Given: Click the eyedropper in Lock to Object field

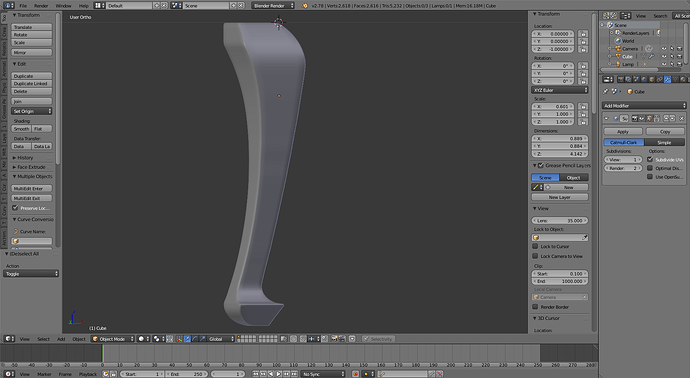Looking at the screenshot, I should pos(584,238).
